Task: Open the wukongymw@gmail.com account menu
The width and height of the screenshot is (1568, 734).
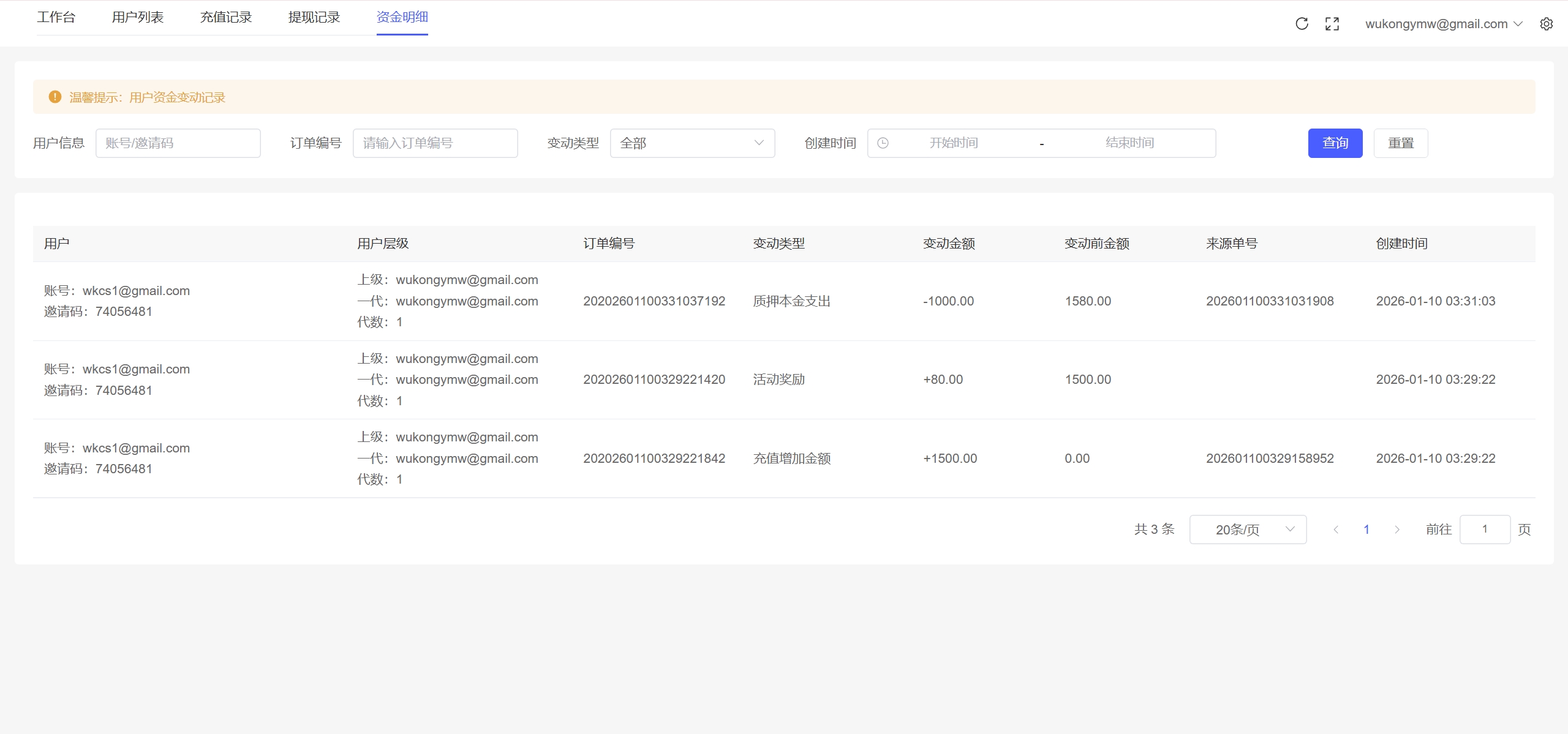Action: point(1443,24)
